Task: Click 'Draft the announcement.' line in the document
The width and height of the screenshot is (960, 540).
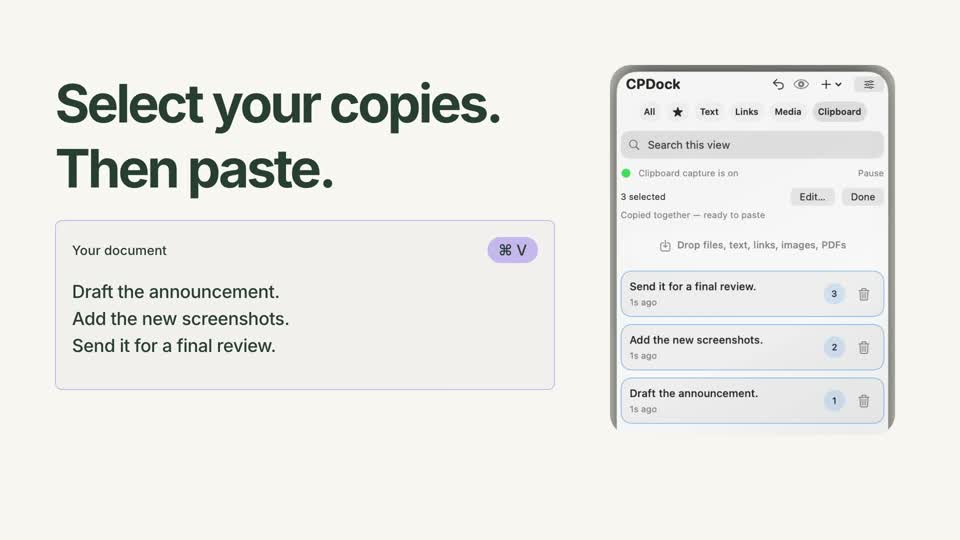Action: click(176, 291)
